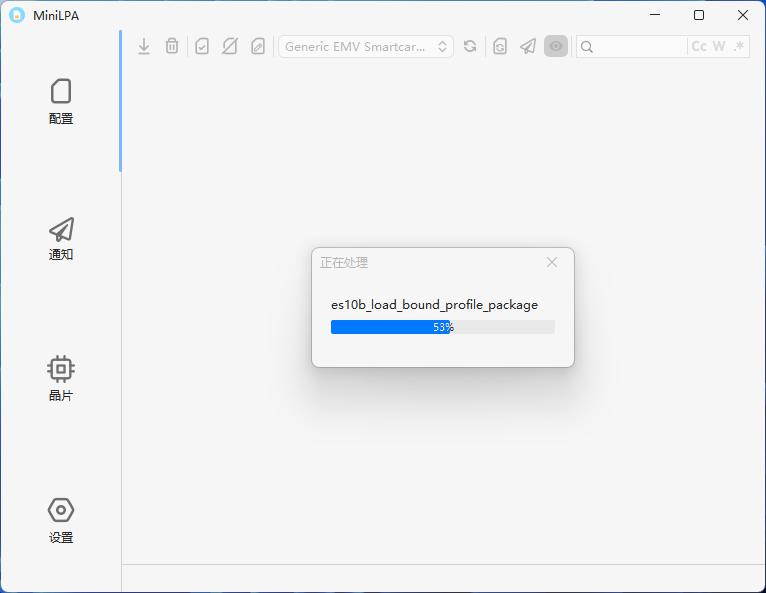Toggle regex search option
This screenshot has height=593, width=766.
[739, 46]
